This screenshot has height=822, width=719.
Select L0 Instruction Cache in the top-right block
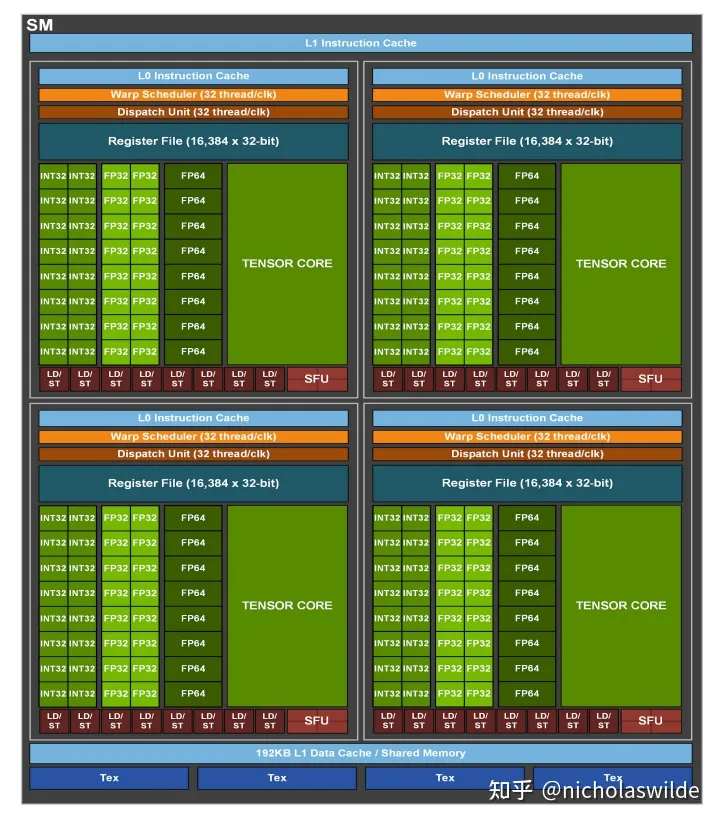(x=527, y=76)
